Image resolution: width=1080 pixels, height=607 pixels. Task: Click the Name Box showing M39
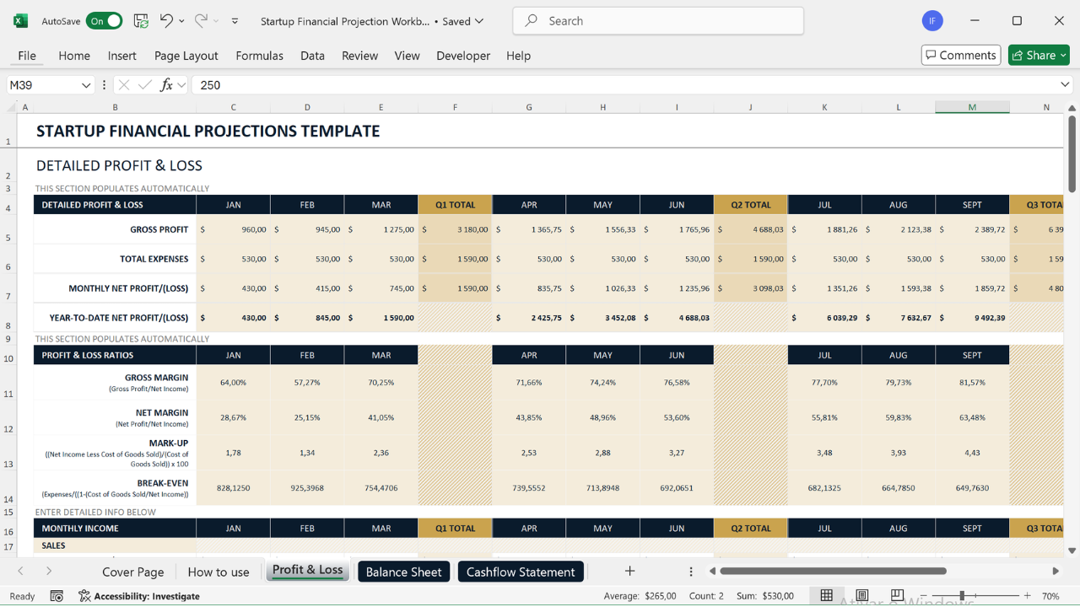41,85
